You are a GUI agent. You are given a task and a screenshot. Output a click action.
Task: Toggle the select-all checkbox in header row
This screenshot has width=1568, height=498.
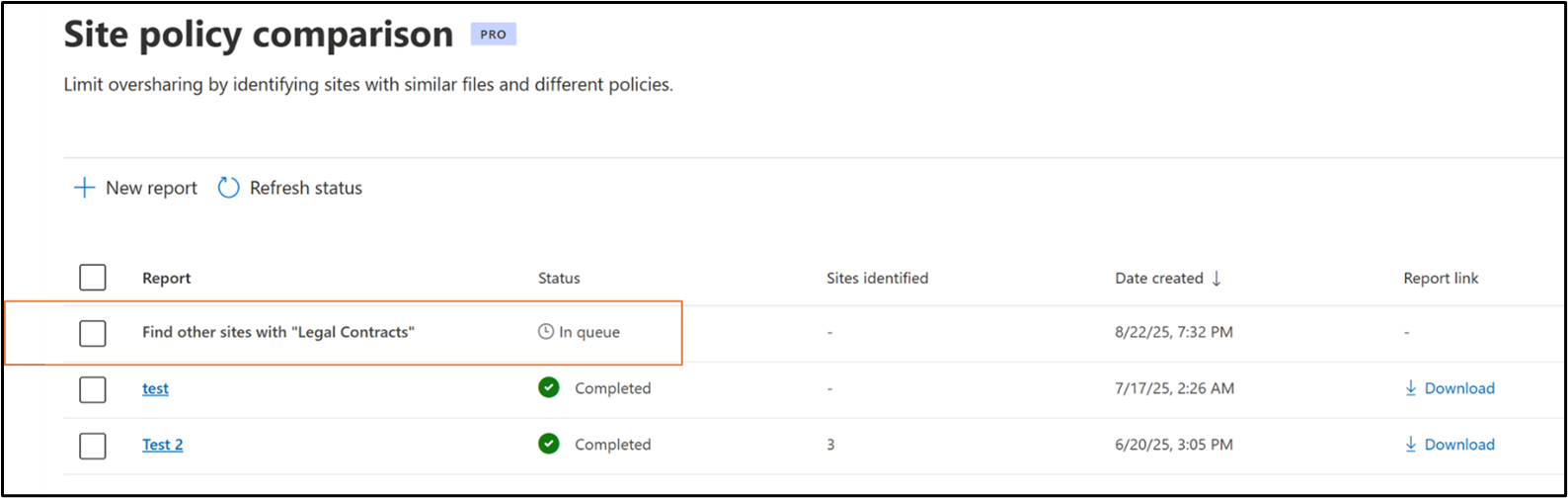[93, 278]
